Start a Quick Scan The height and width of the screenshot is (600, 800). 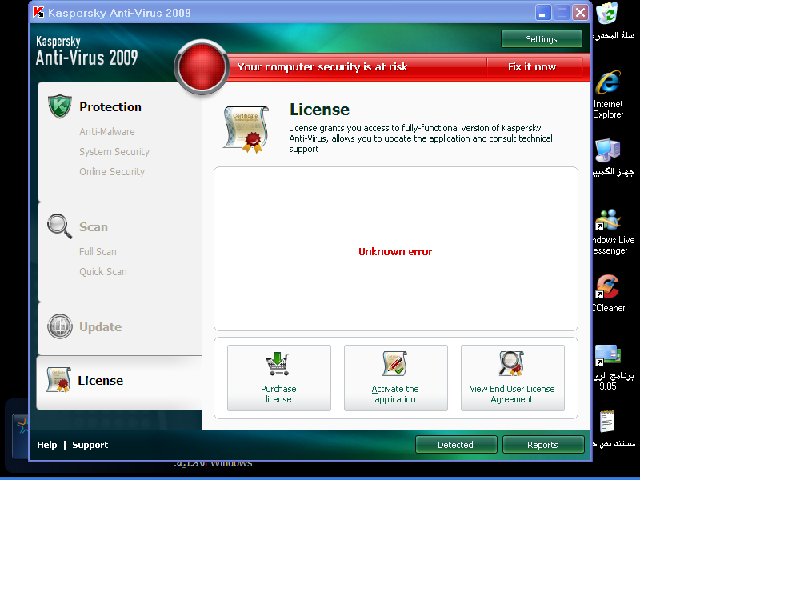tap(102, 271)
